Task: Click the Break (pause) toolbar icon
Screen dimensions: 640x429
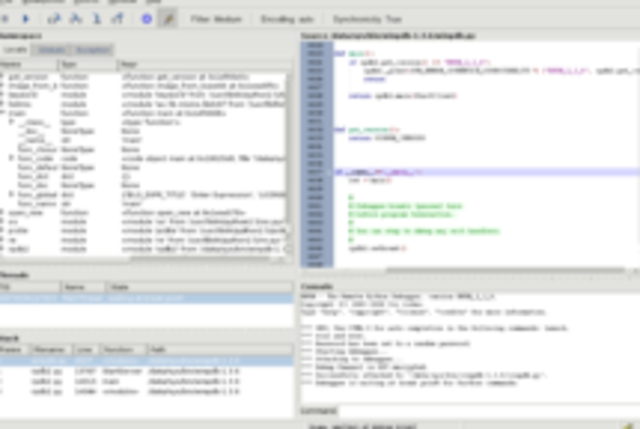Action: (x=5, y=19)
